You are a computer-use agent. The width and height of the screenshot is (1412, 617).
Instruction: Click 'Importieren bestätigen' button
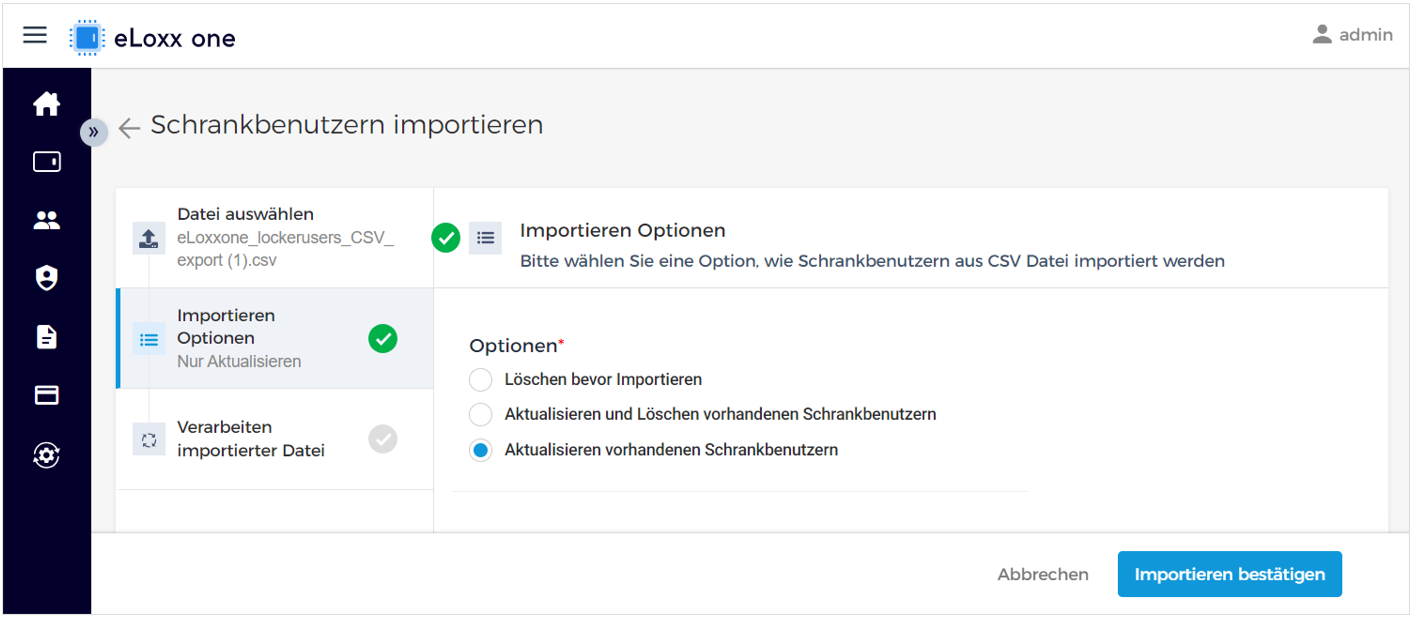[x=1230, y=574]
